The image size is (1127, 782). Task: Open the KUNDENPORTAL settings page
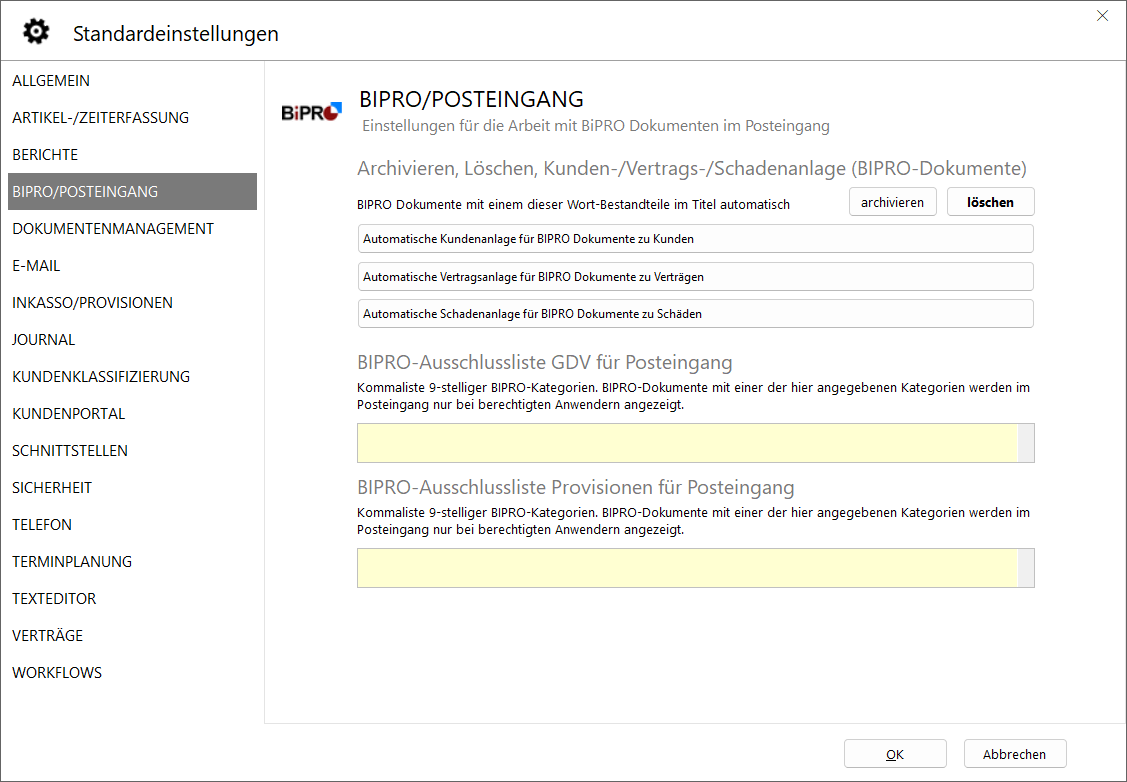pyautogui.click(x=68, y=414)
